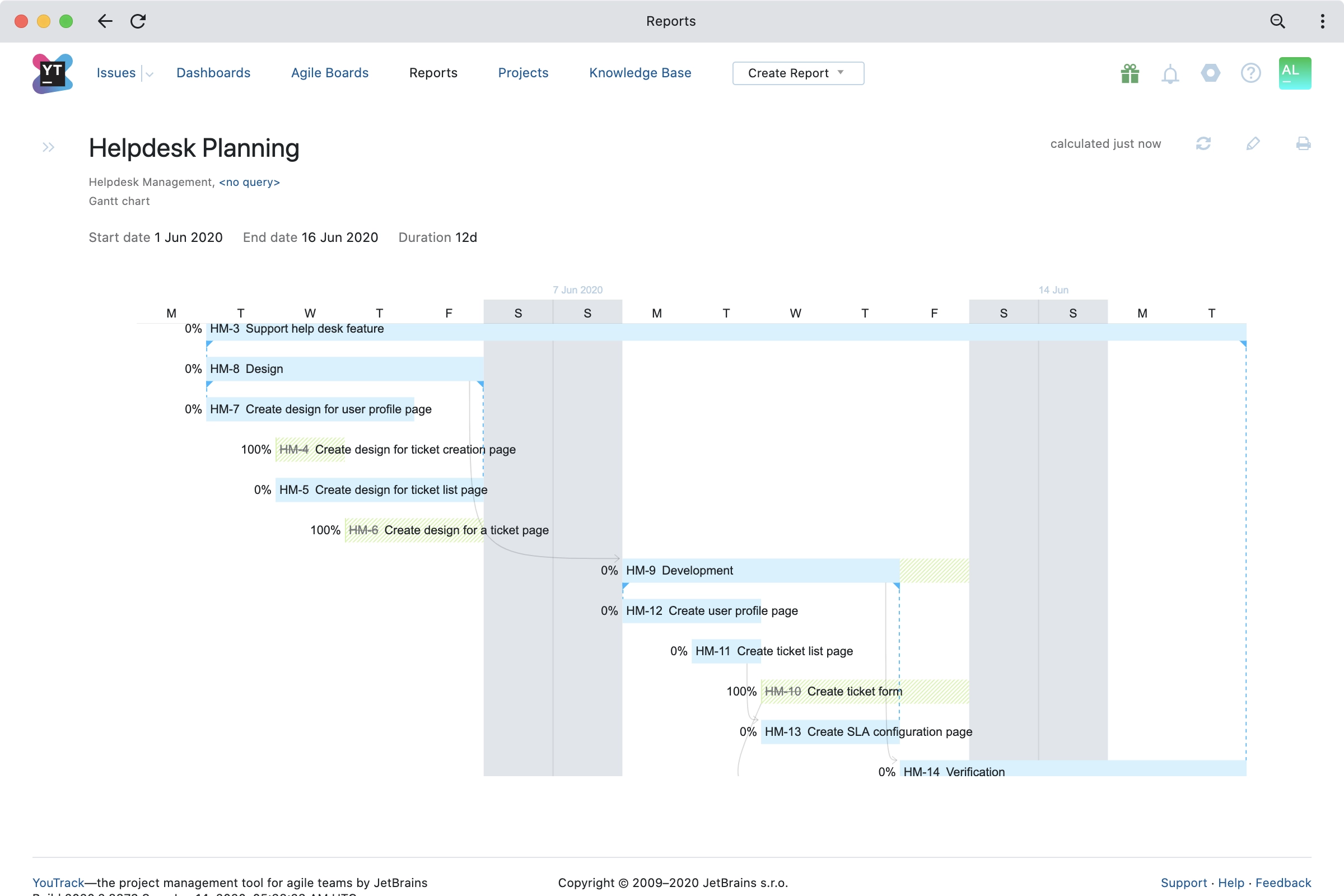
Task: Print the report with printer icon
Action: click(x=1303, y=143)
